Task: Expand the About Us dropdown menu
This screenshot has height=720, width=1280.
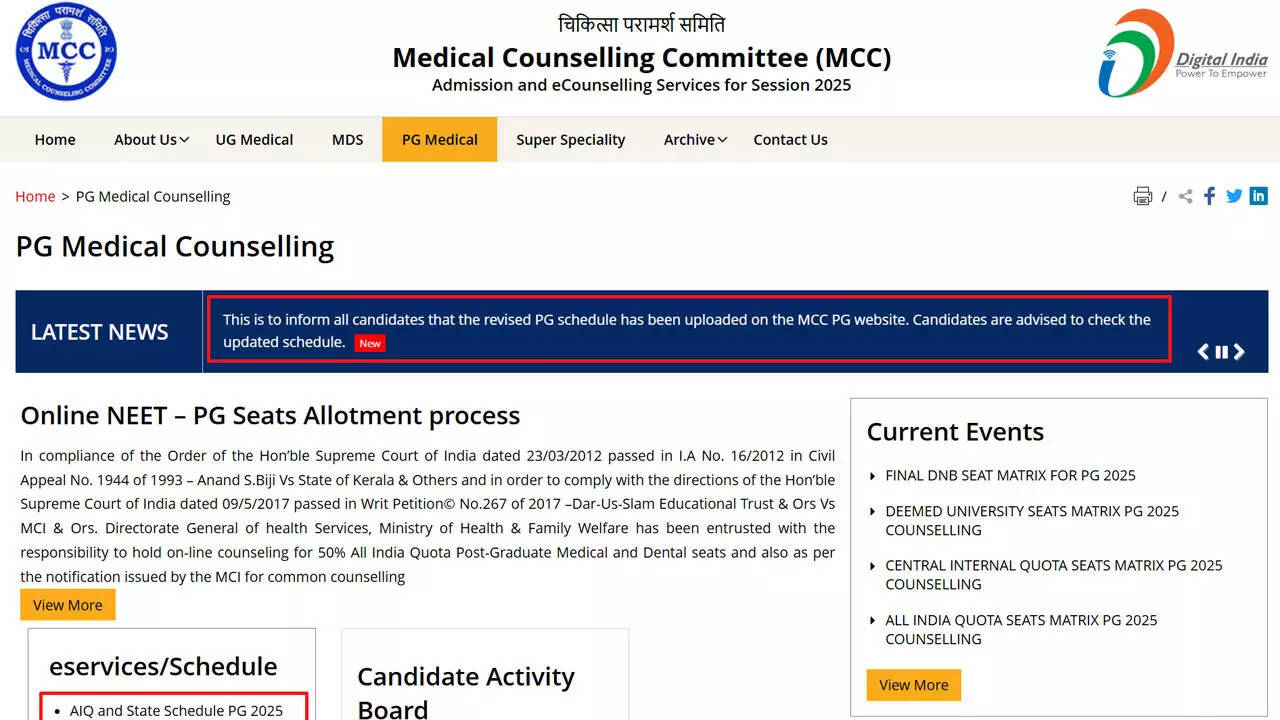Action: click(x=151, y=140)
